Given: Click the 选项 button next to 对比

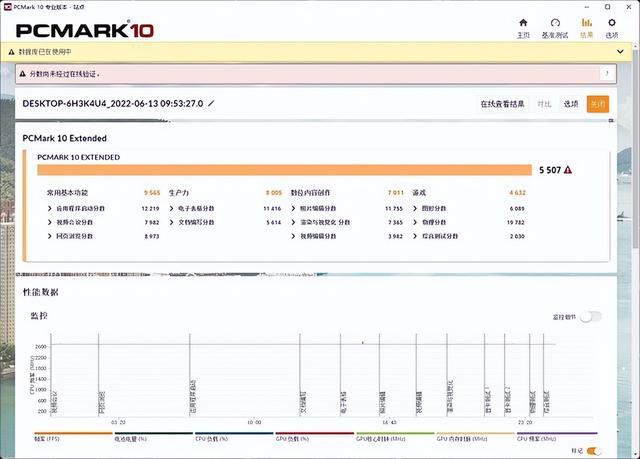Looking at the screenshot, I should (570, 104).
